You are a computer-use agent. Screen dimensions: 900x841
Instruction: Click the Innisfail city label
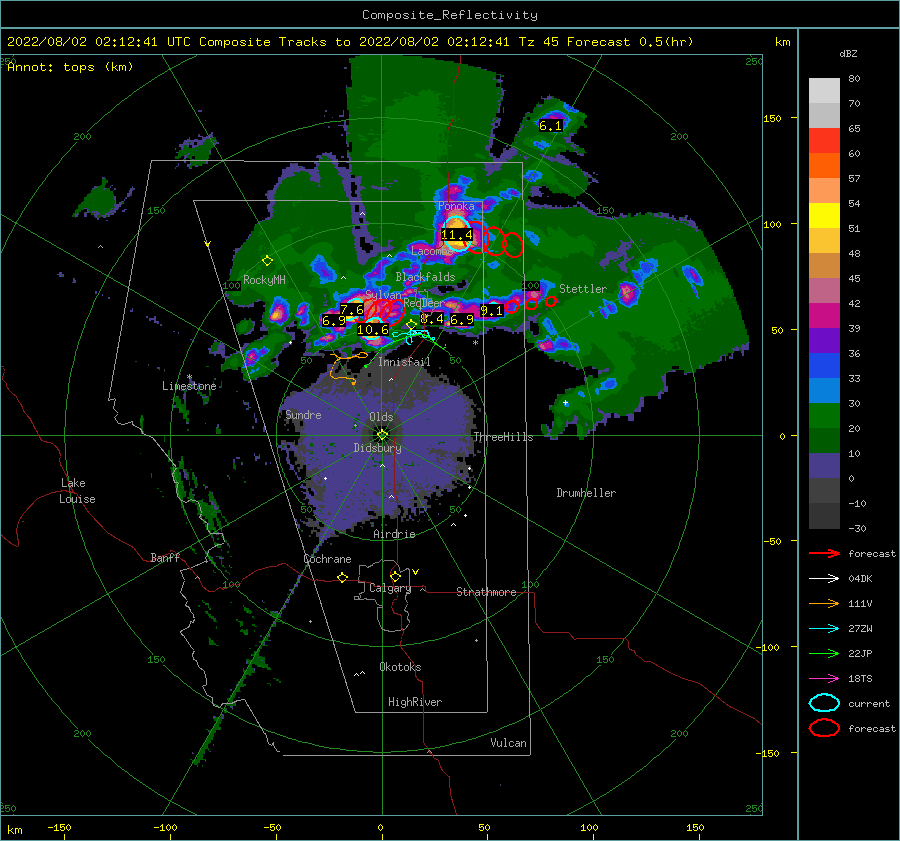coord(404,362)
